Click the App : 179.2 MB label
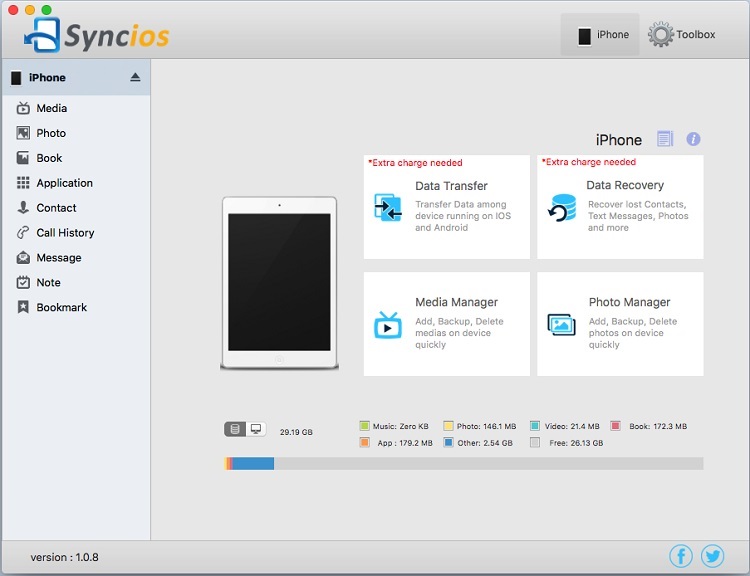Image resolution: width=750 pixels, height=576 pixels. coord(405,443)
